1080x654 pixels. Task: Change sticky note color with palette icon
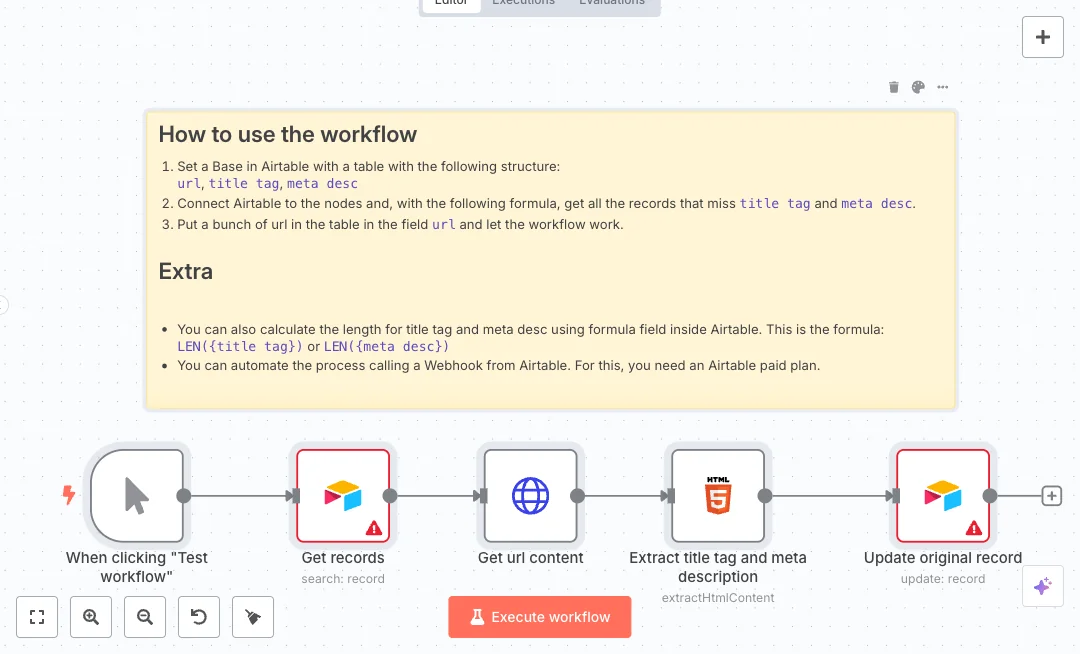coord(918,87)
